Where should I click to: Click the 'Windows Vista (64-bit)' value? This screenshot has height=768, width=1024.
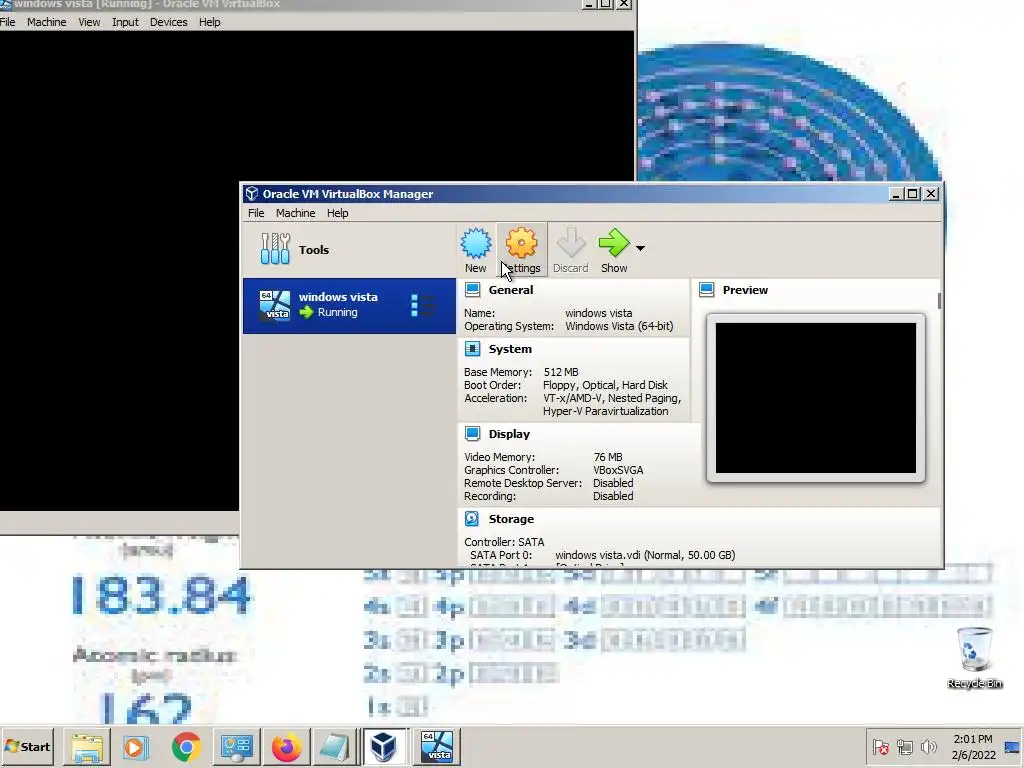click(619, 326)
